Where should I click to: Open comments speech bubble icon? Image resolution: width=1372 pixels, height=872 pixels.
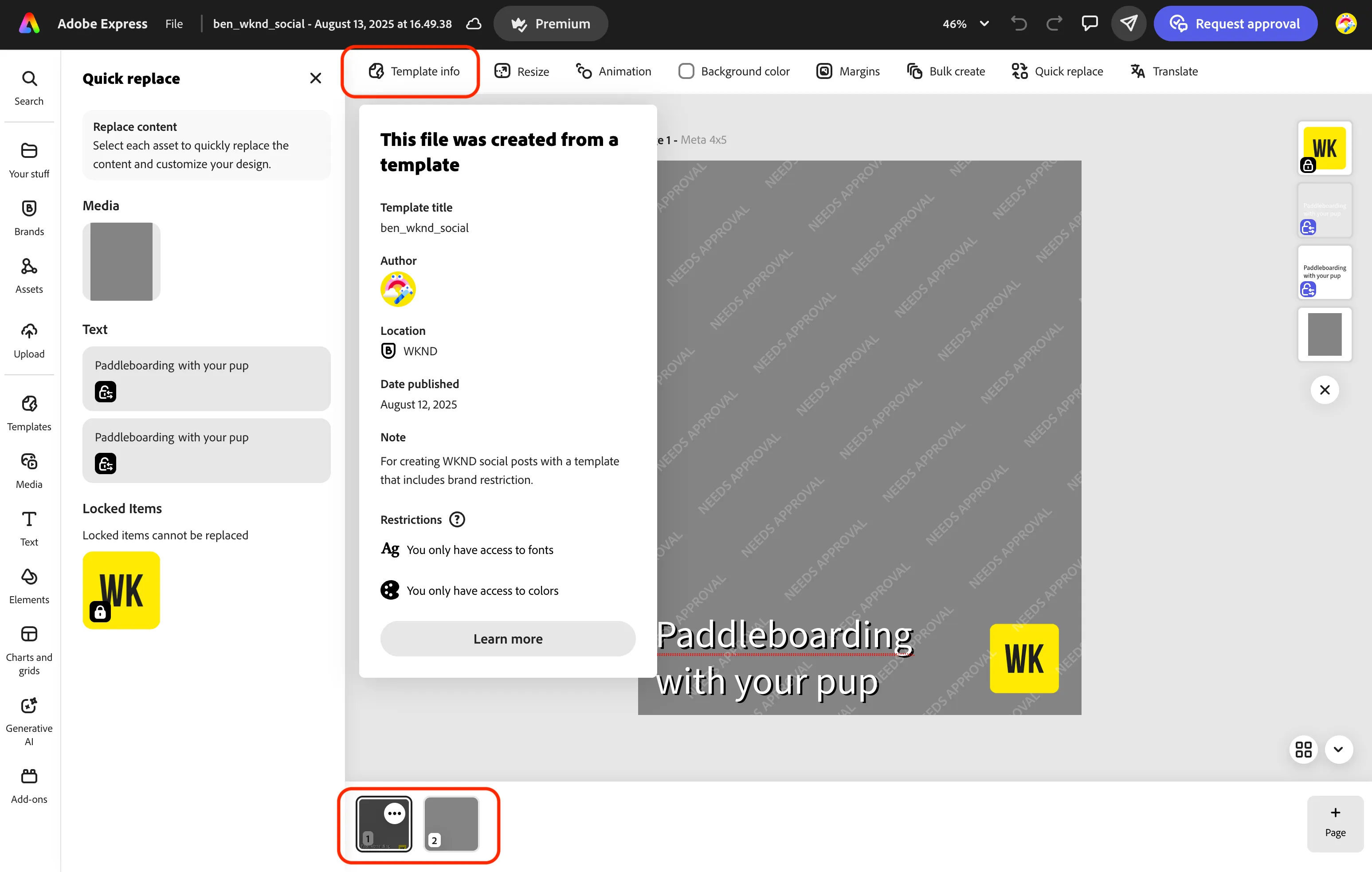tap(1090, 24)
